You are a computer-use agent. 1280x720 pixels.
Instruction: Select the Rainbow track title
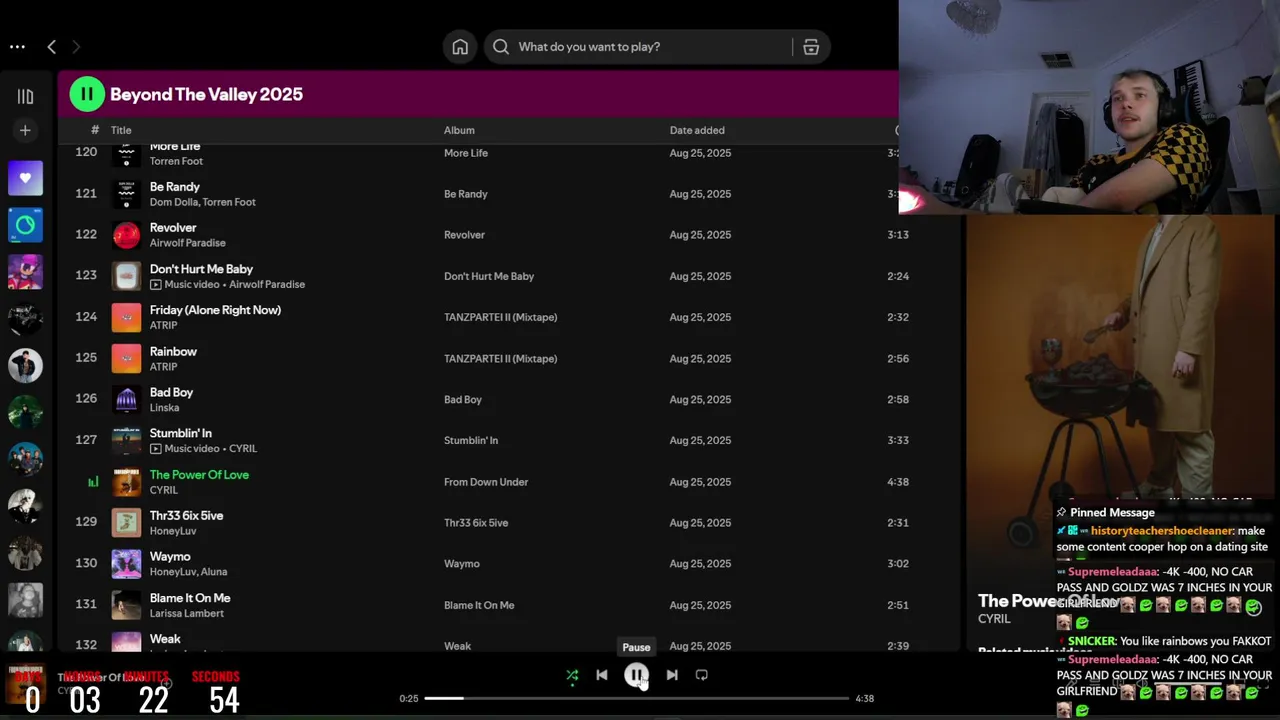pyautogui.click(x=173, y=352)
